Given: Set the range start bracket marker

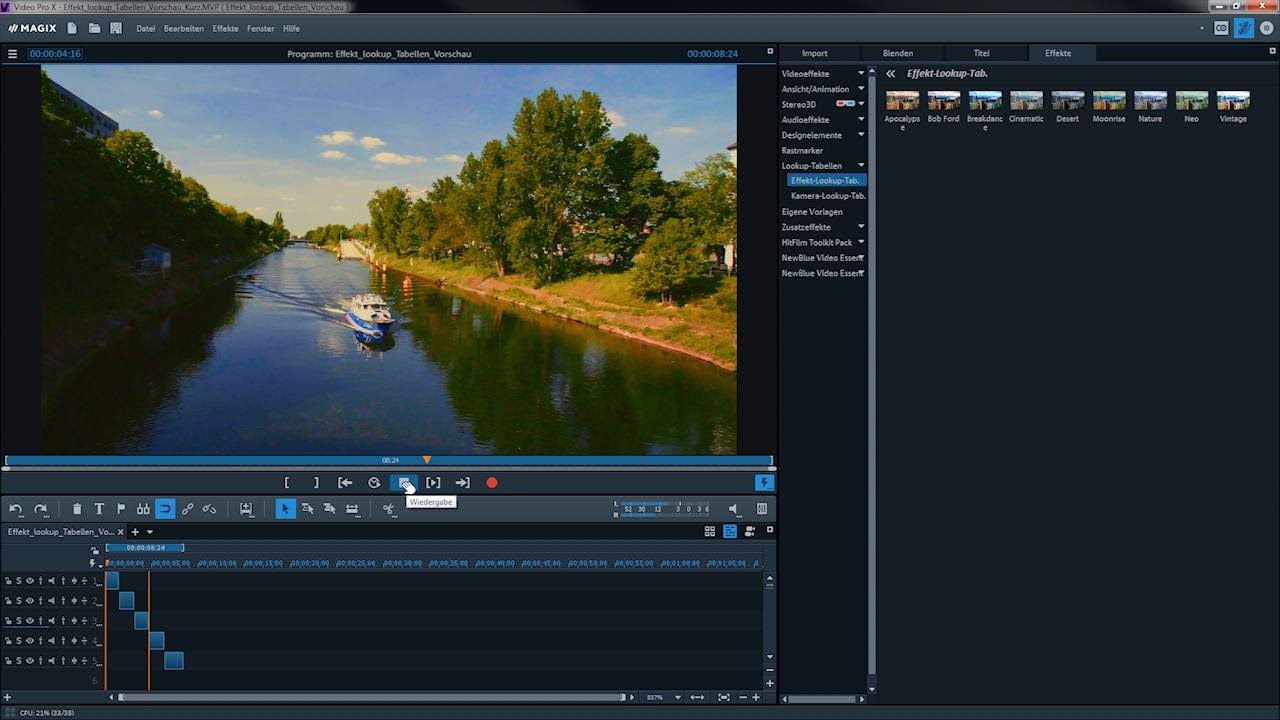Looking at the screenshot, I should click(x=287, y=483).
